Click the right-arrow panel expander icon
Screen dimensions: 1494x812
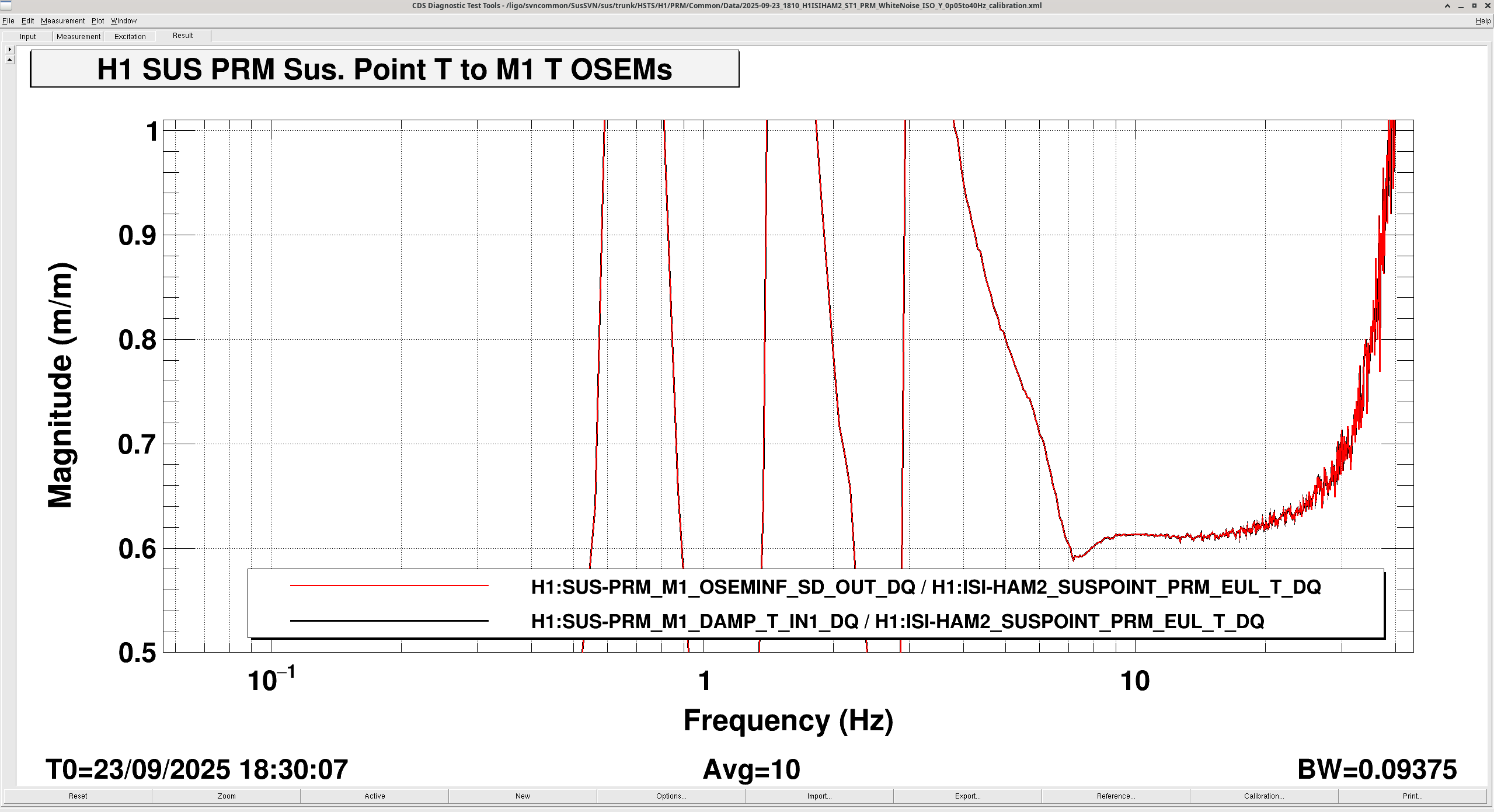click(9, 50)
